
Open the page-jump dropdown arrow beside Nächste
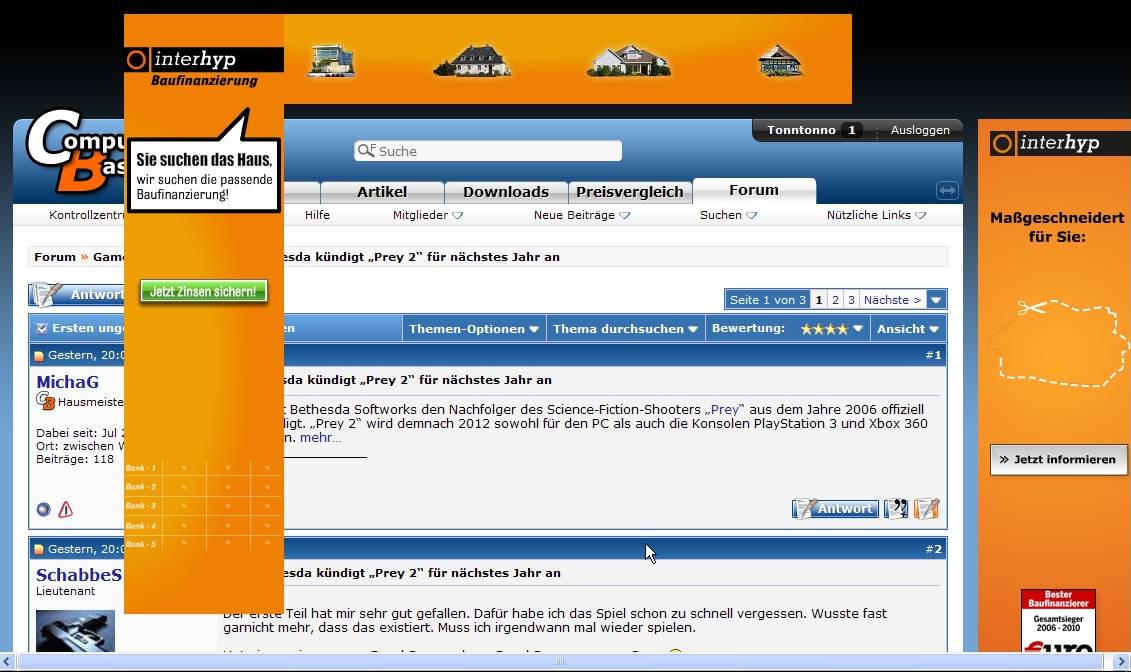pyautogui.click(x=936, y=300)
